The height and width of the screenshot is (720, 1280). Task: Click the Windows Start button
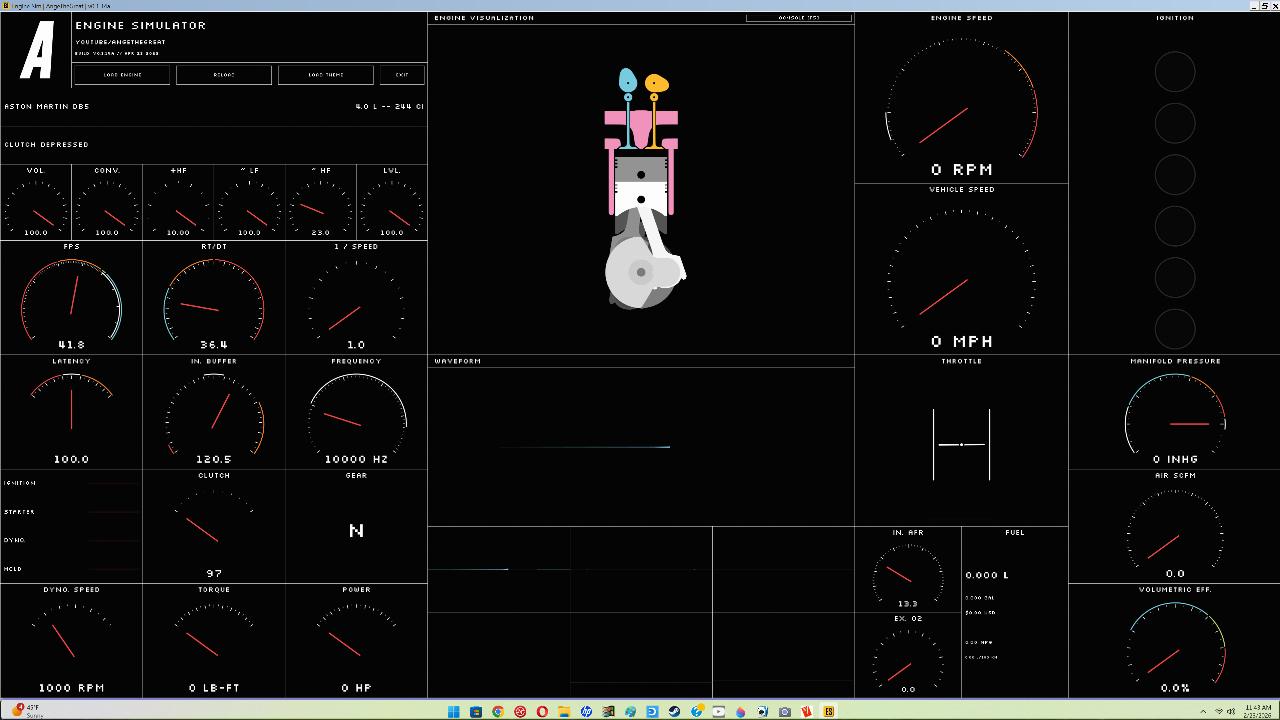pos(454,712)
